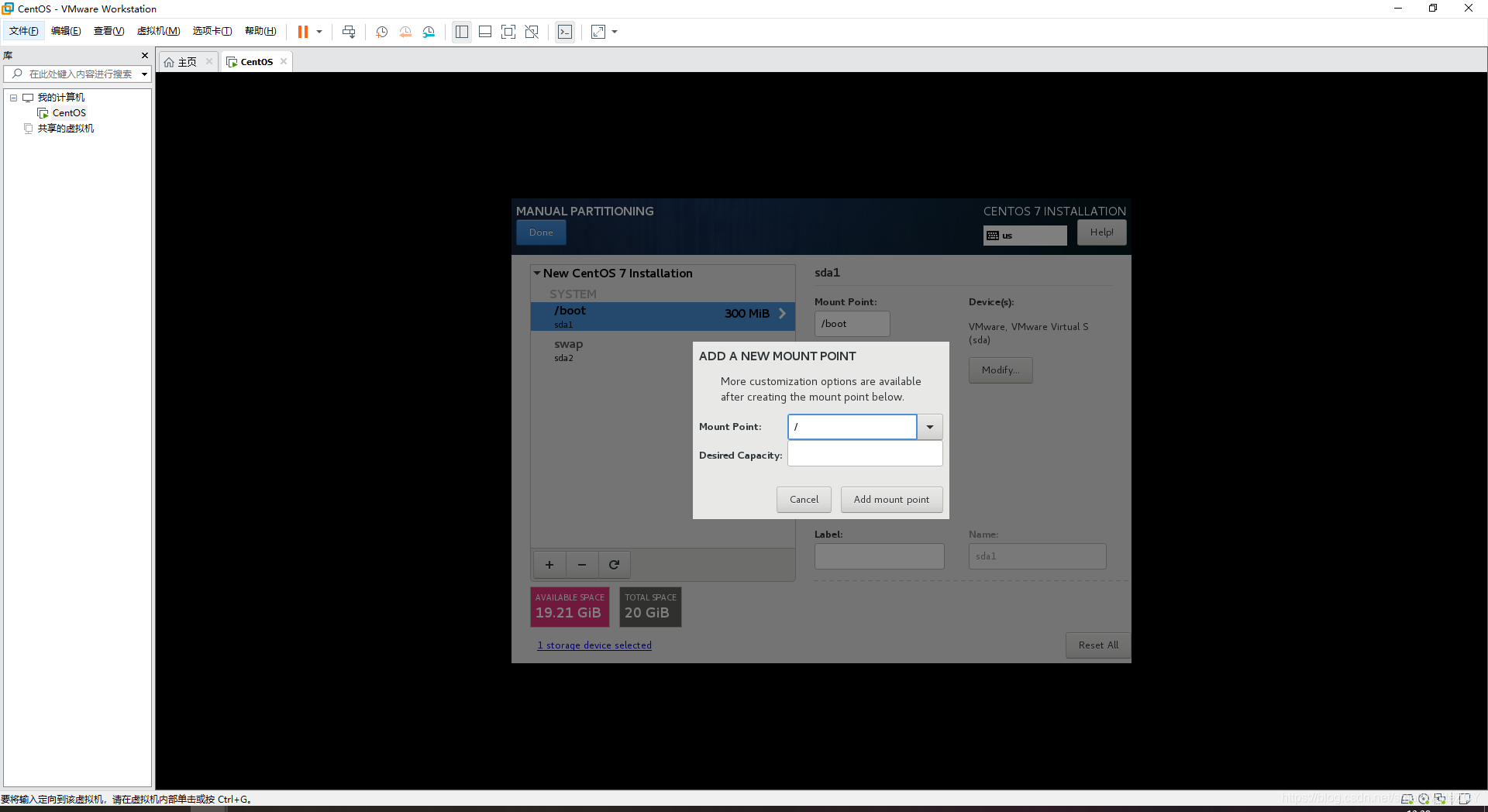Close the CentOS tab

click(x=284, y=61)
